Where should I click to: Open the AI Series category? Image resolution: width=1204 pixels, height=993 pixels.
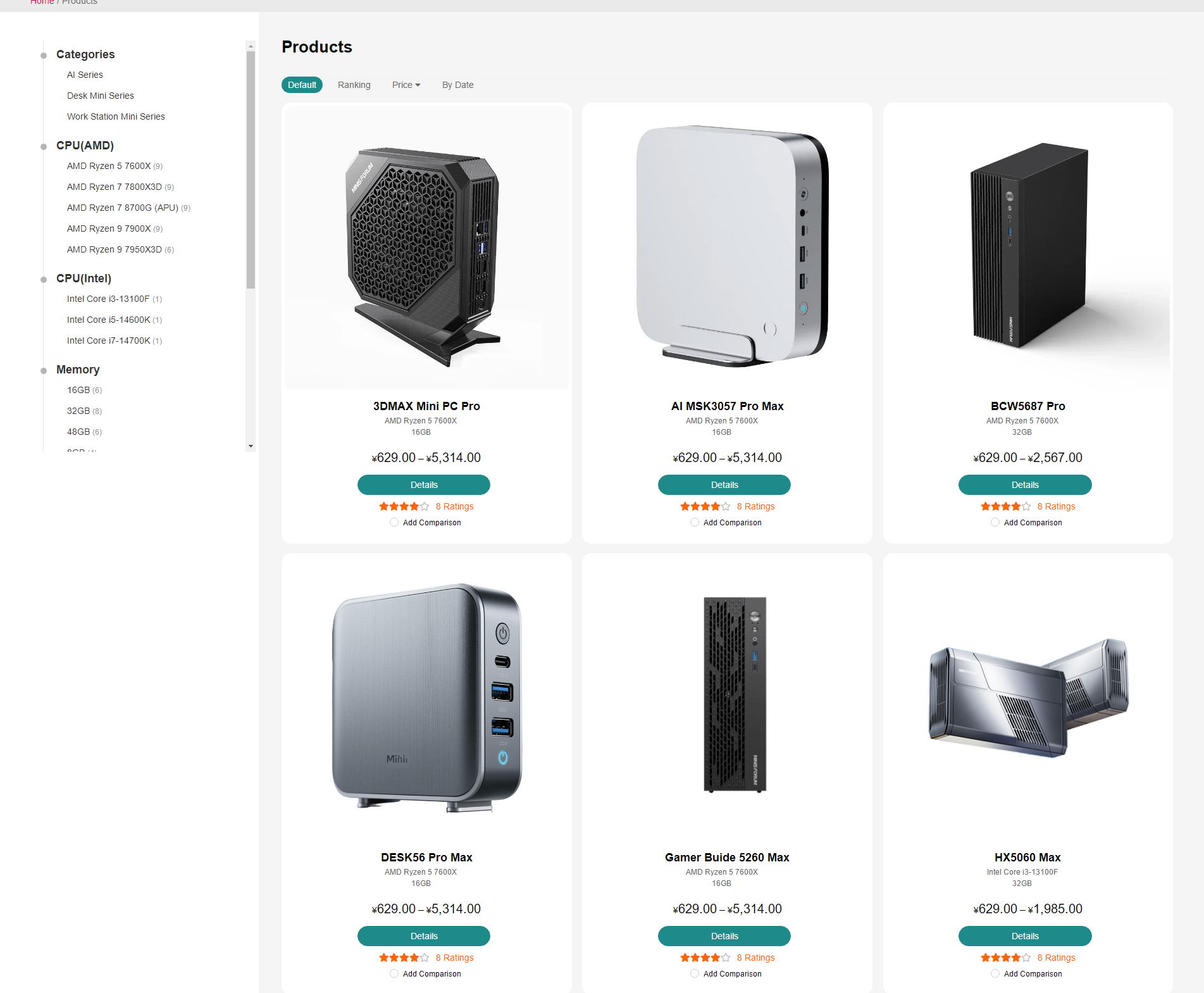click(x=84, y=74)
